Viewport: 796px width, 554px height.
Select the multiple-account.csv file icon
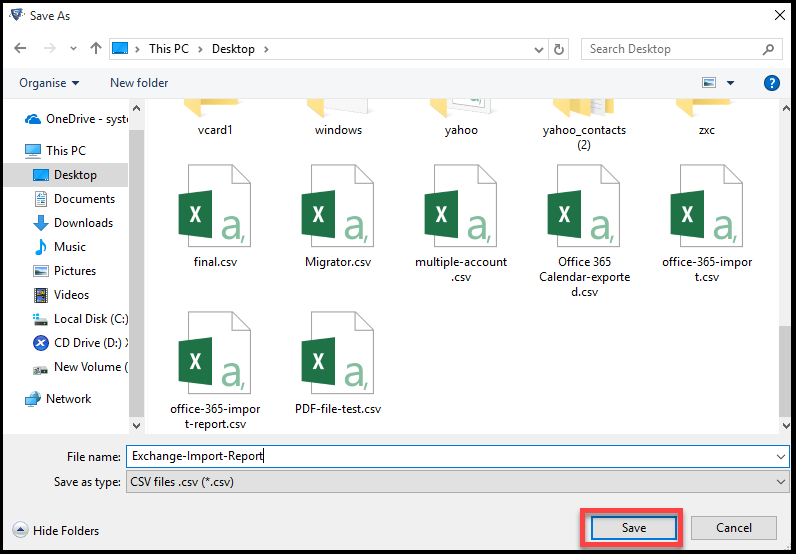[x=460, y=206]
